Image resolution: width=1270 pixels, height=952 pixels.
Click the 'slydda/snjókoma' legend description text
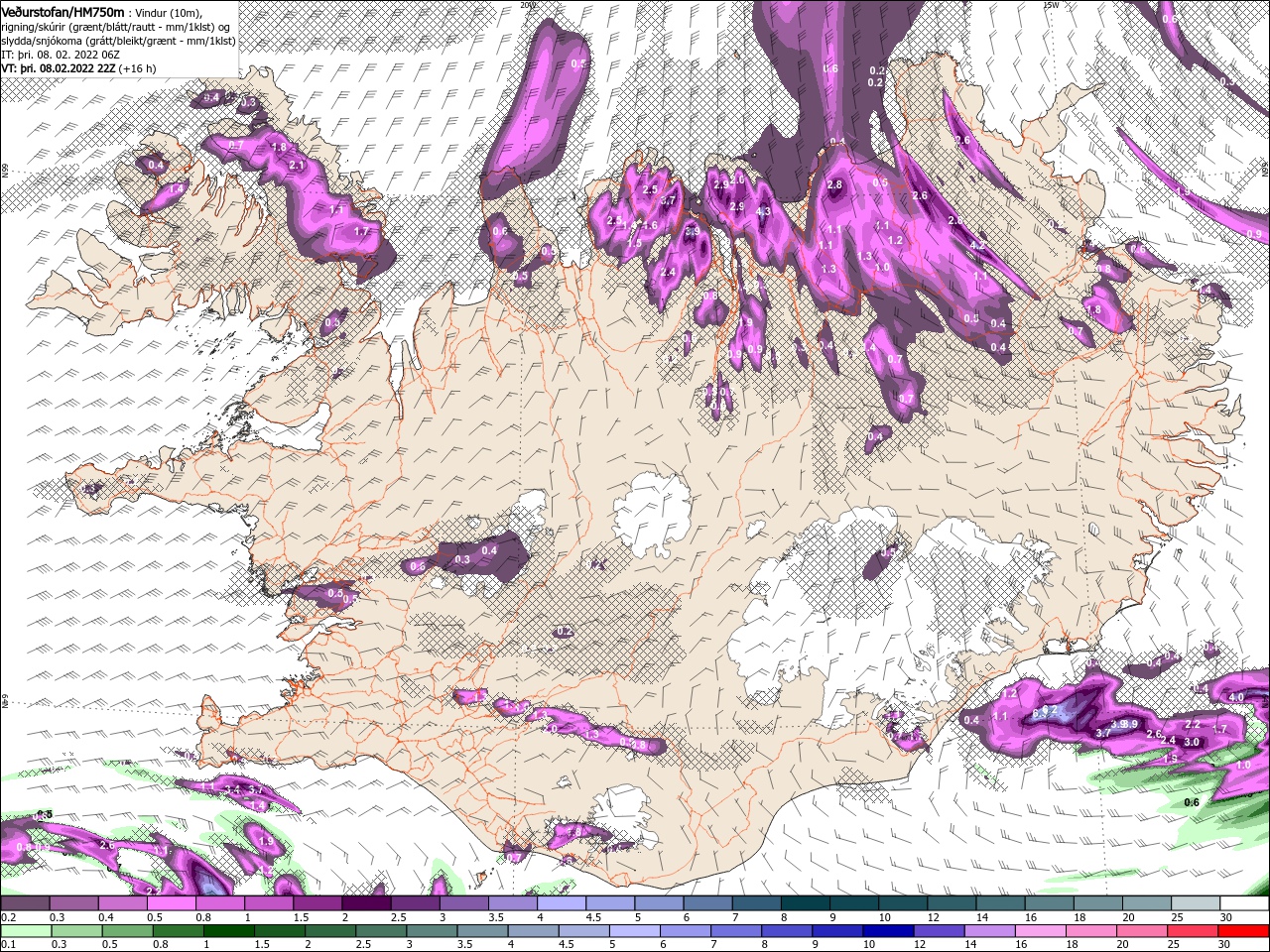41,40
